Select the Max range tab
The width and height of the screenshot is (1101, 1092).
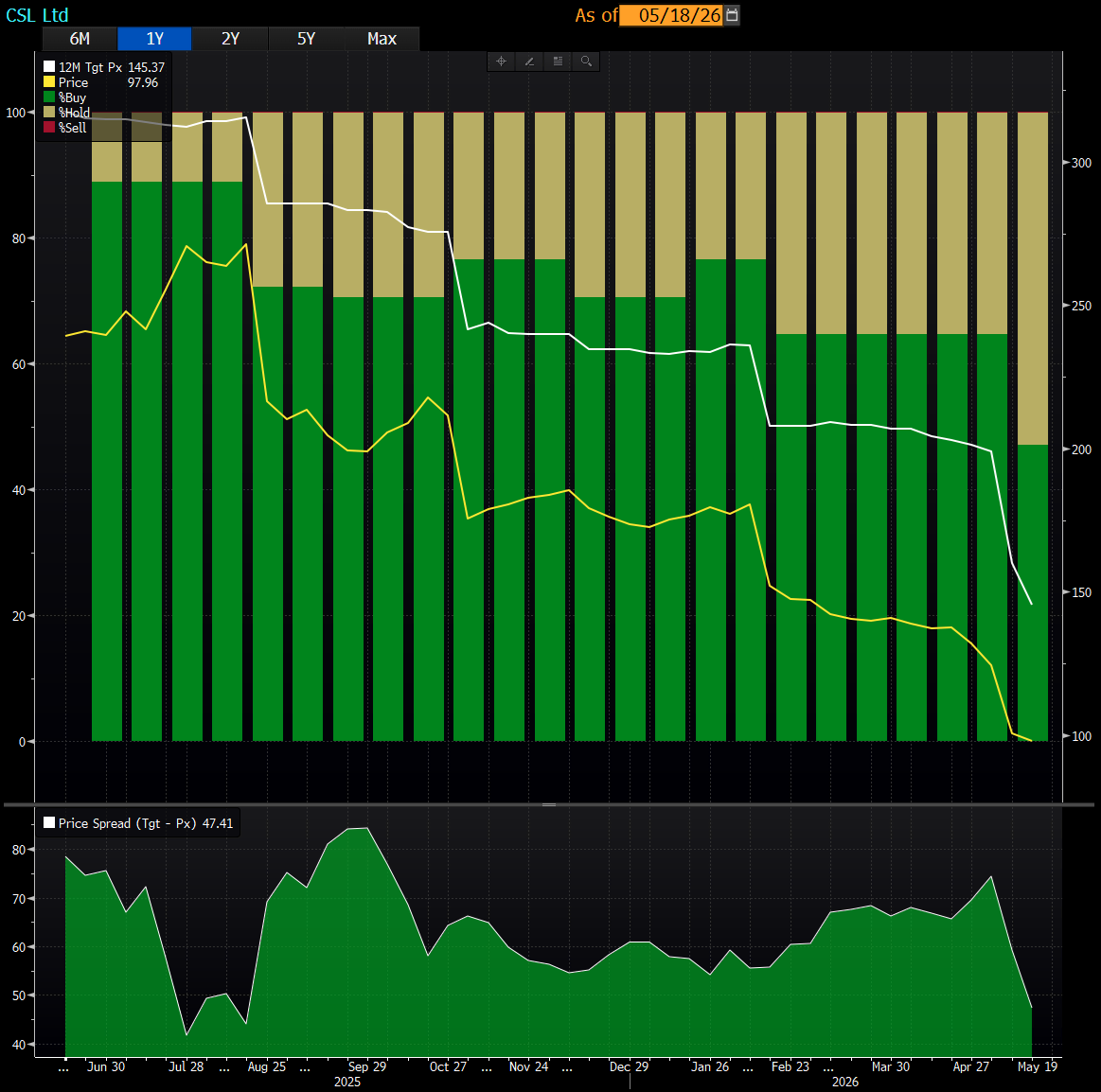point(382,39)
